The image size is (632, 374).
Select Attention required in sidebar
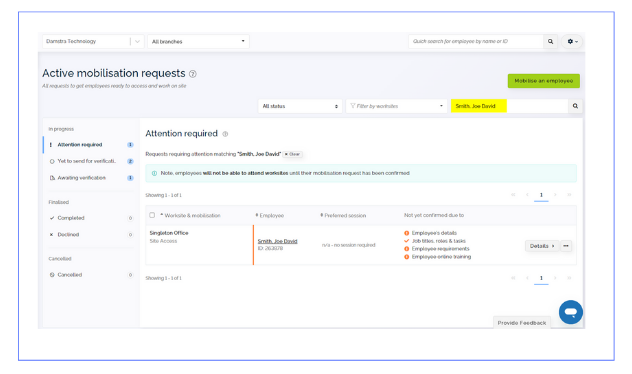click(x=91, y=145)
